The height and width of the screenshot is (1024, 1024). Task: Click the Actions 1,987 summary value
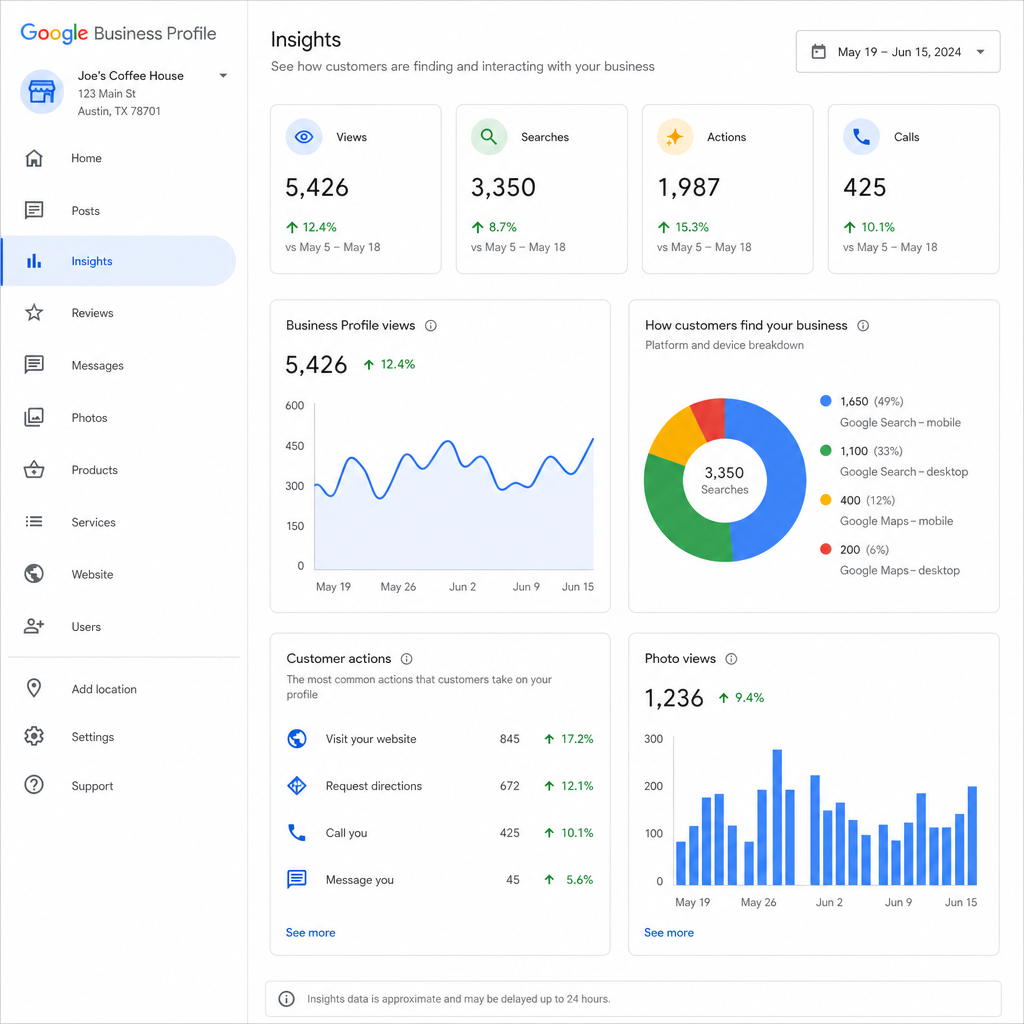pyautogui.click(x=688, y=188)
